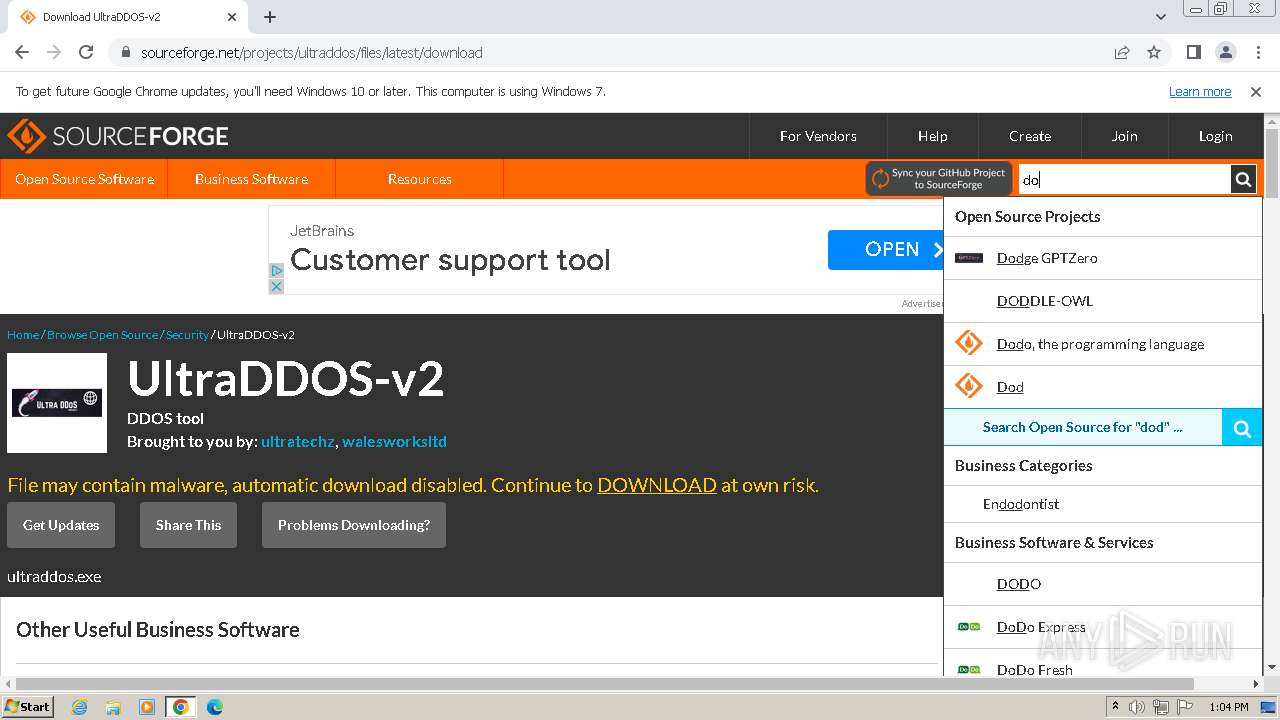
Task: Click the browser back arrow
Action: [22, 52]
